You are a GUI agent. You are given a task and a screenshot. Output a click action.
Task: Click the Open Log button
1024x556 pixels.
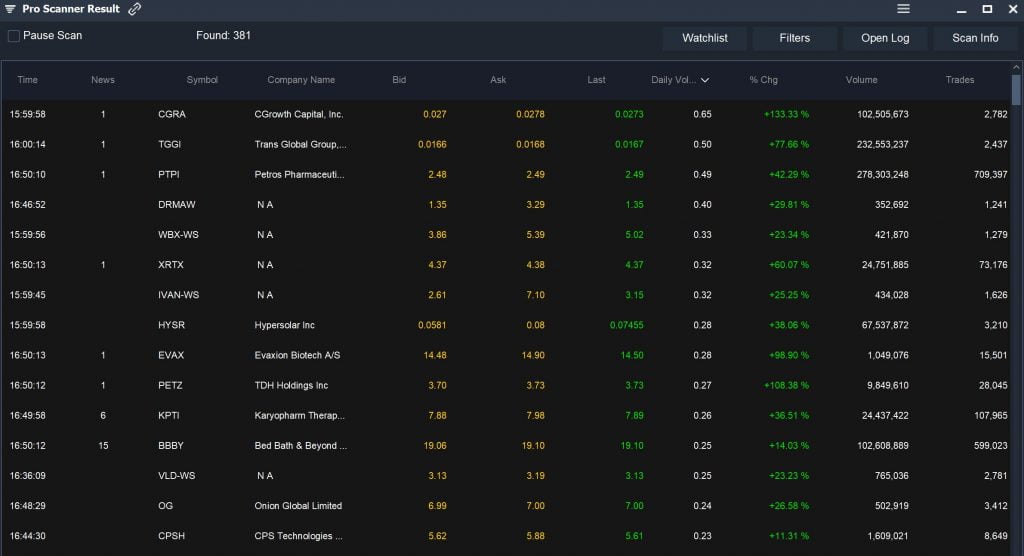click(x=885, y=38)
